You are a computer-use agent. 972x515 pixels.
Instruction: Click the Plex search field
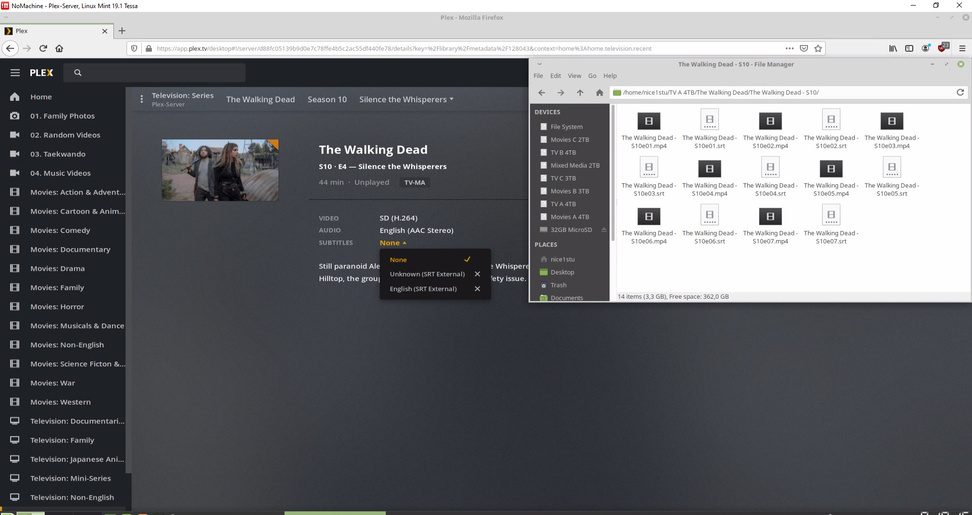pyautogui.click(x=154, y=73)
